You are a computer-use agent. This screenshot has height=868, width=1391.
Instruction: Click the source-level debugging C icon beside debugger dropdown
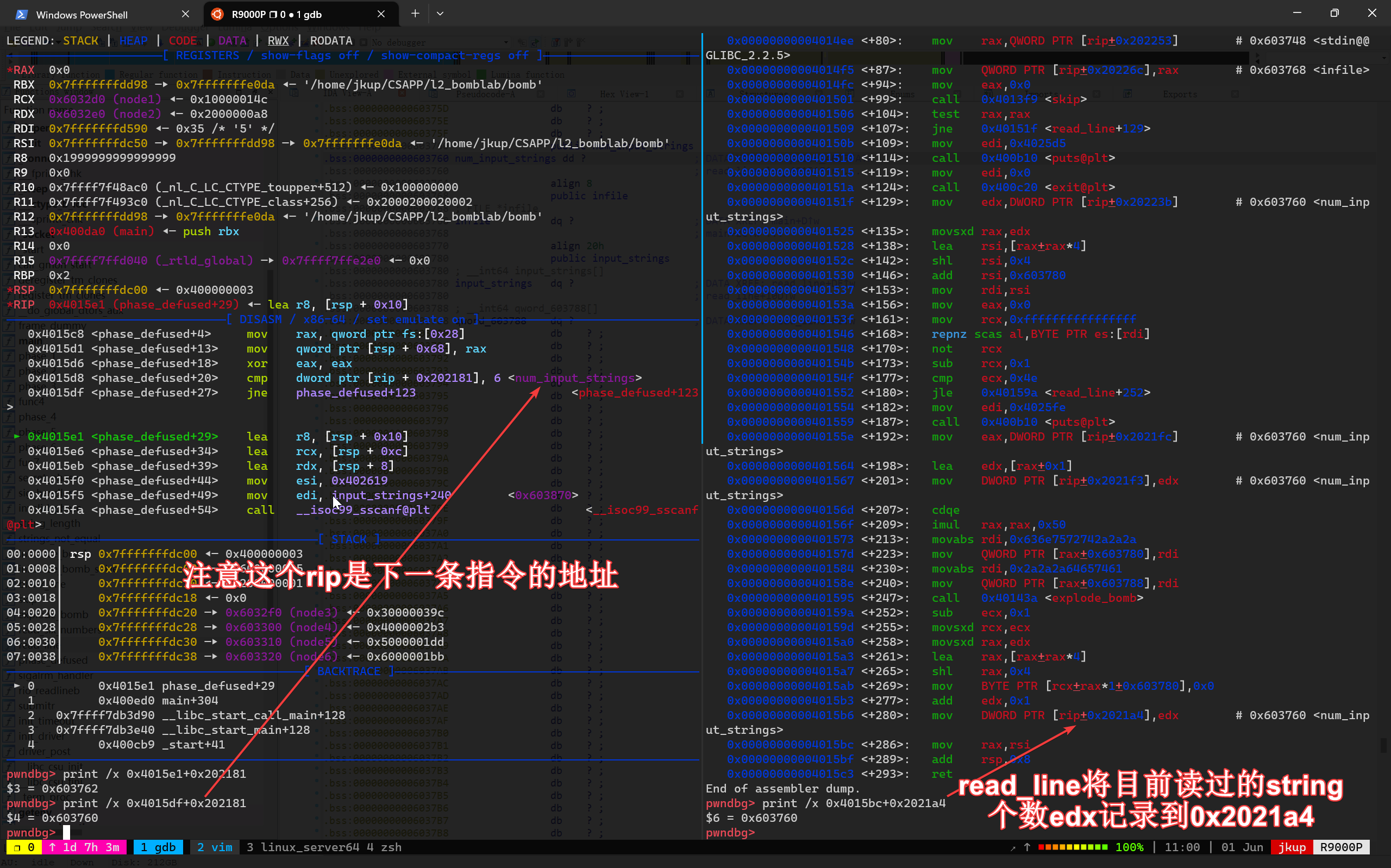pos(522,43)
